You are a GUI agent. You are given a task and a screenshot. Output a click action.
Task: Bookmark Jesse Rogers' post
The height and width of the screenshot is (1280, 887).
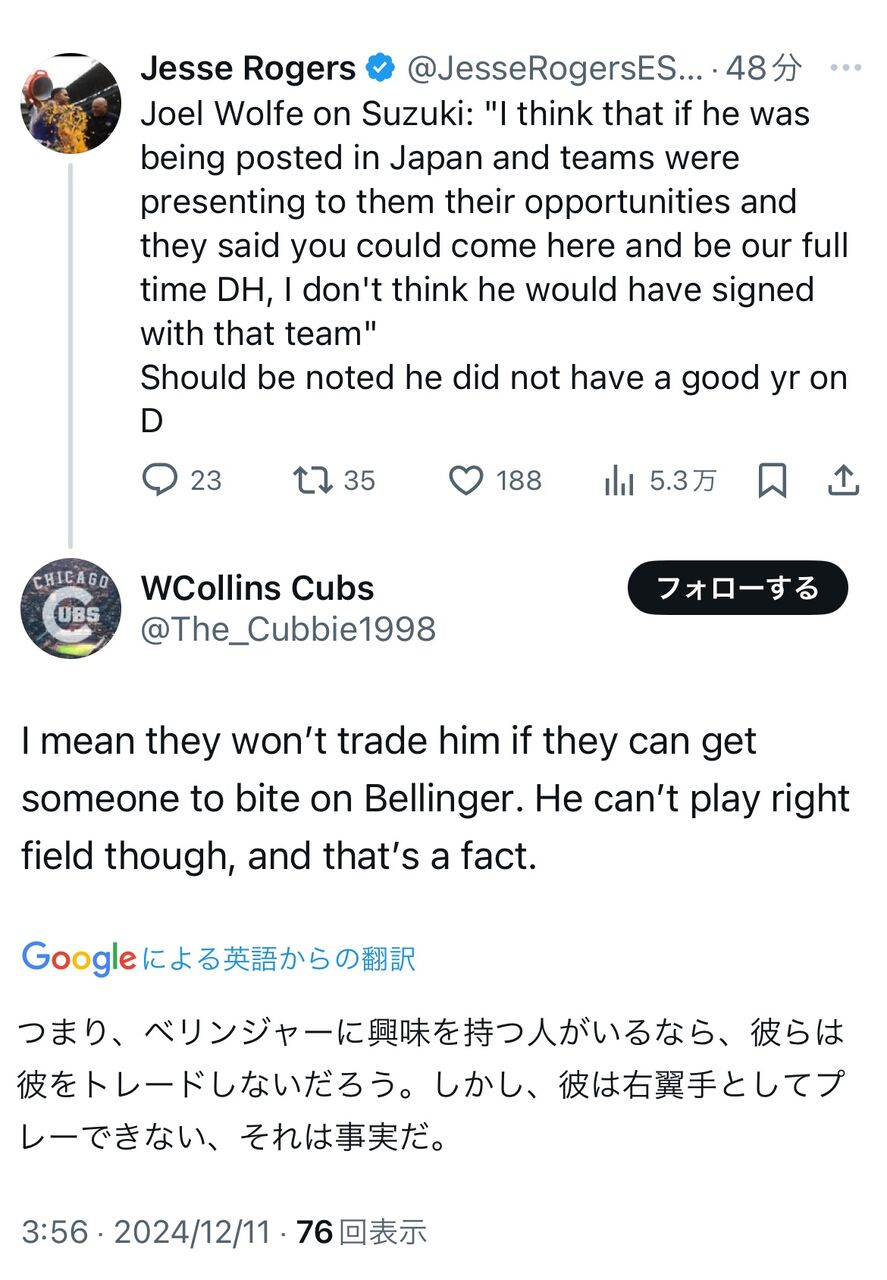772,481
